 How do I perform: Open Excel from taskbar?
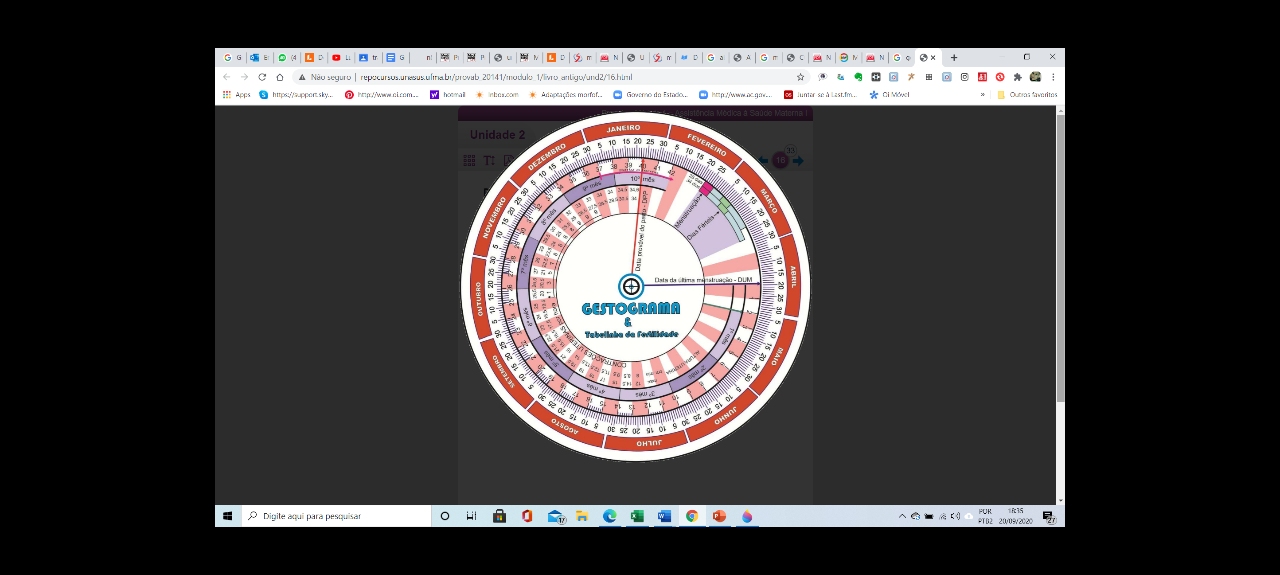(x=637, y=516)
